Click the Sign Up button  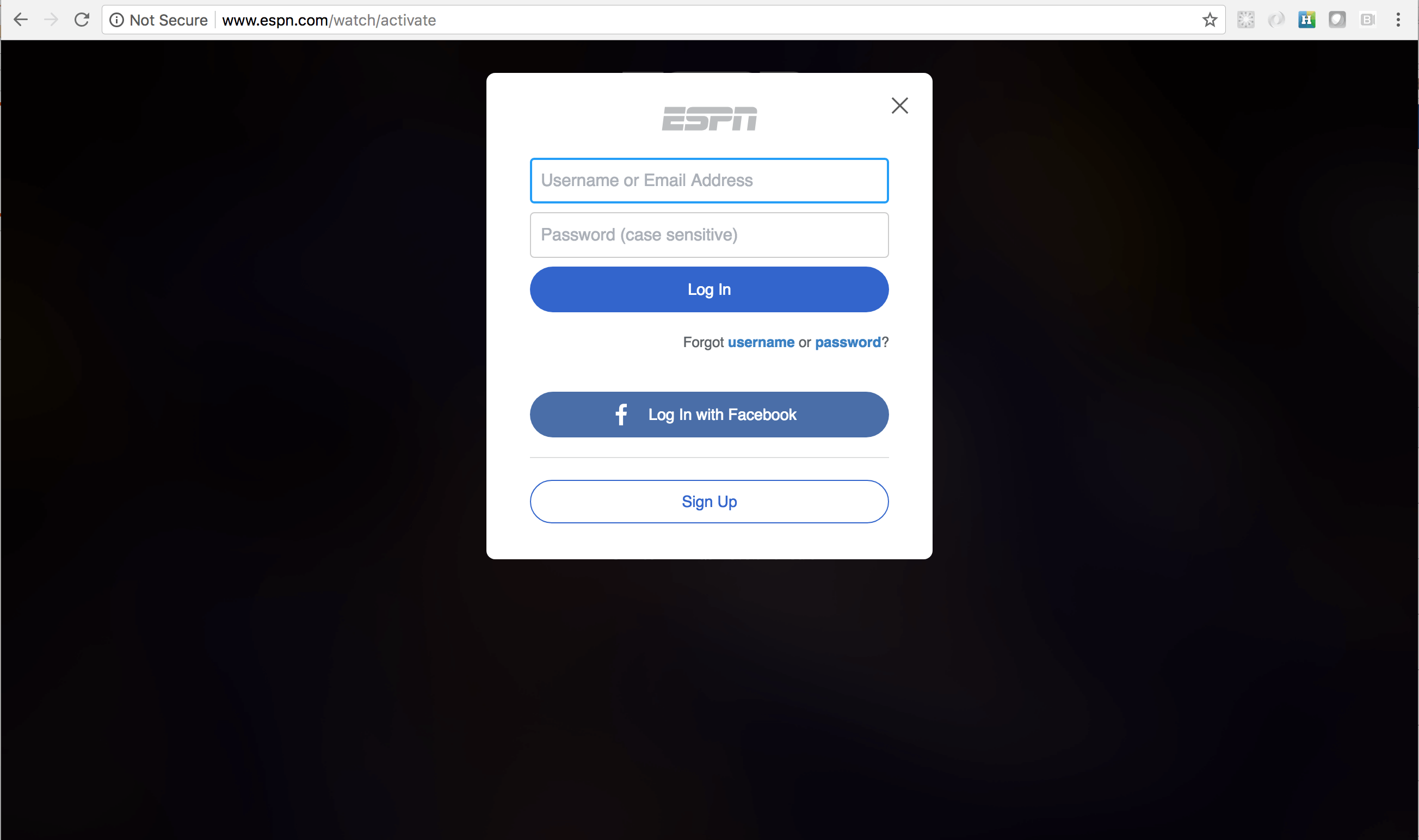coord(709,501)
